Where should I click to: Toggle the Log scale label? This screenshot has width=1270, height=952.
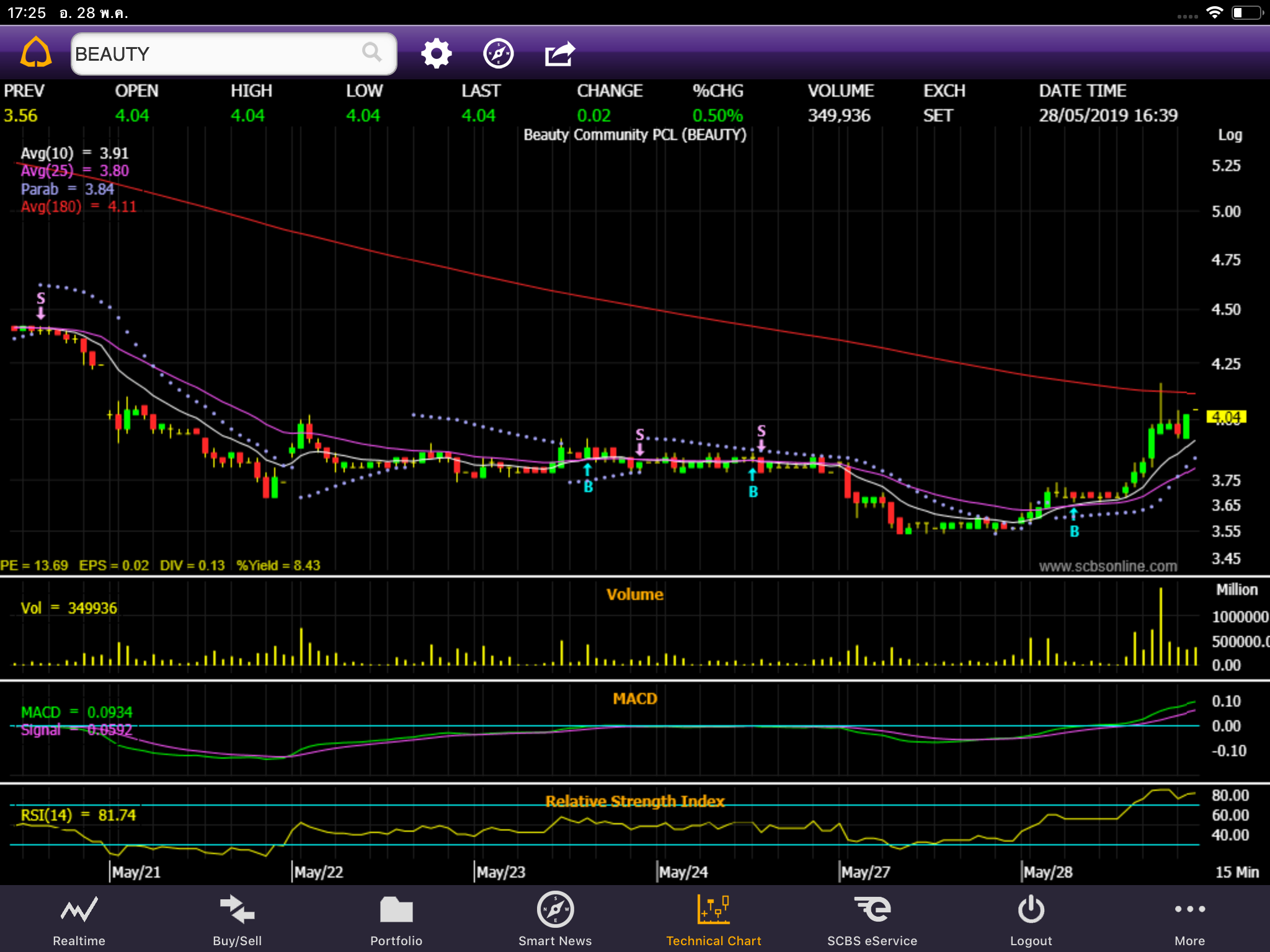tap(1230, 135)
